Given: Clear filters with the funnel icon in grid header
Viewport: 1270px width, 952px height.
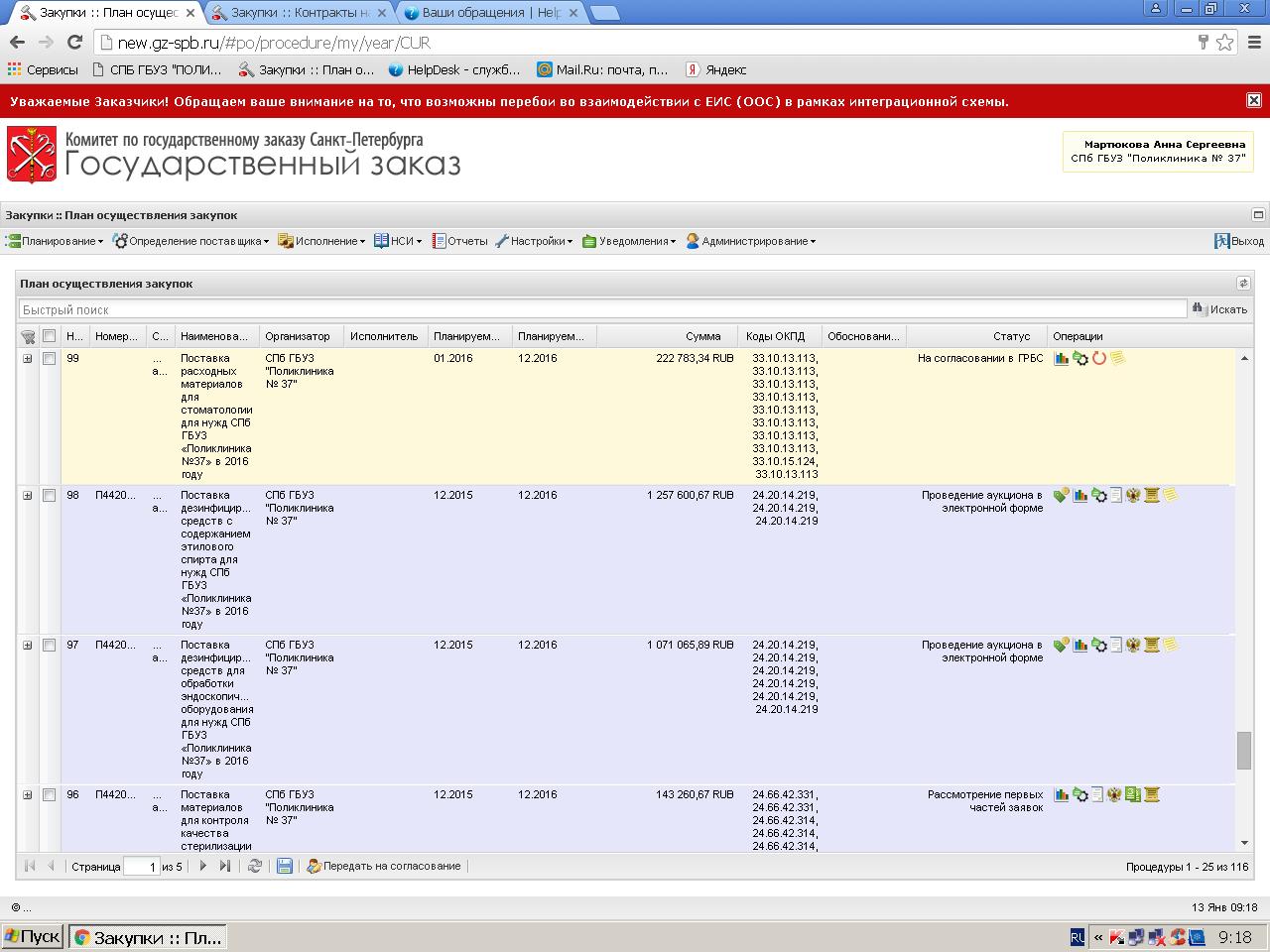Looking at the screenshot, I should tap(28, 336).
